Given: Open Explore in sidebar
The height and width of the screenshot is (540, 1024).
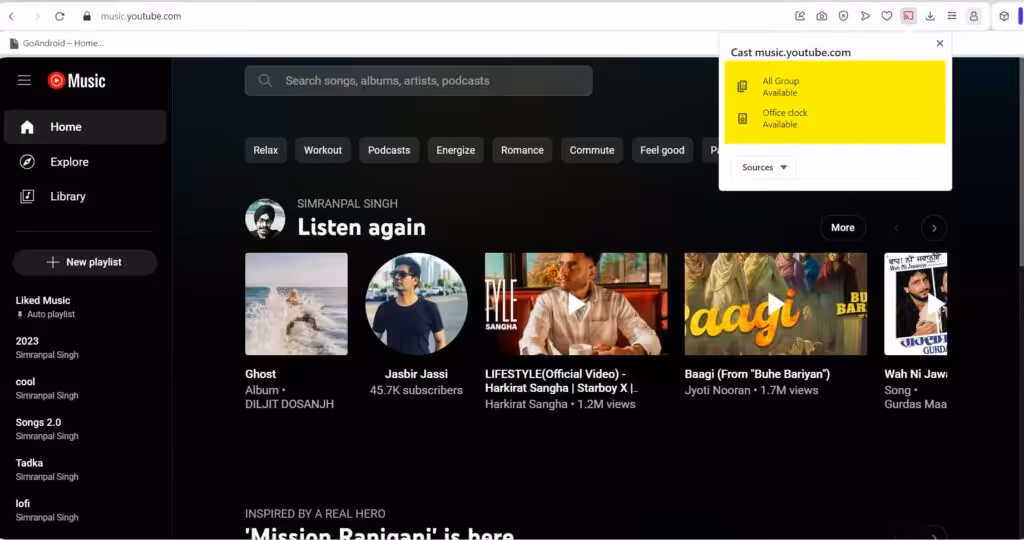Looking at the screenshot, I should click(85, 161).
